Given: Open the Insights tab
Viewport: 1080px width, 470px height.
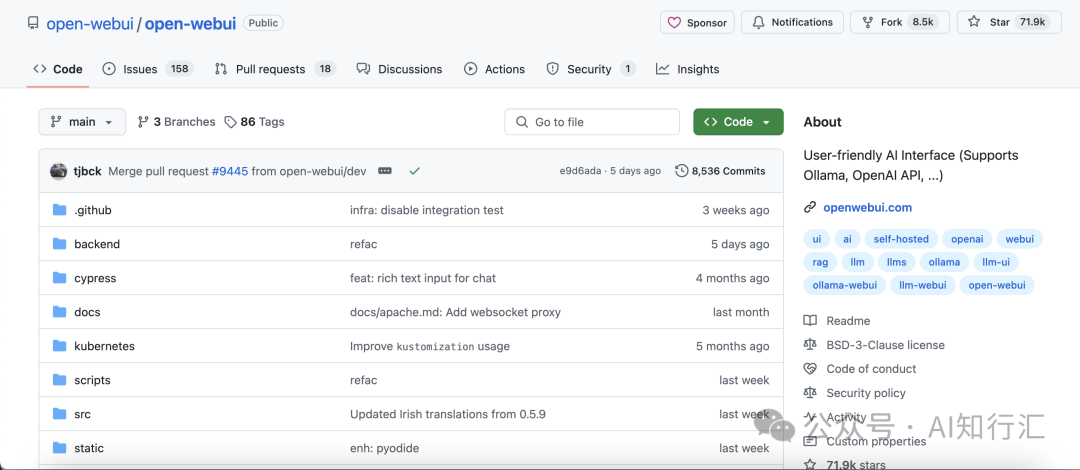Looking at the screenshot, I should (687, 69).
